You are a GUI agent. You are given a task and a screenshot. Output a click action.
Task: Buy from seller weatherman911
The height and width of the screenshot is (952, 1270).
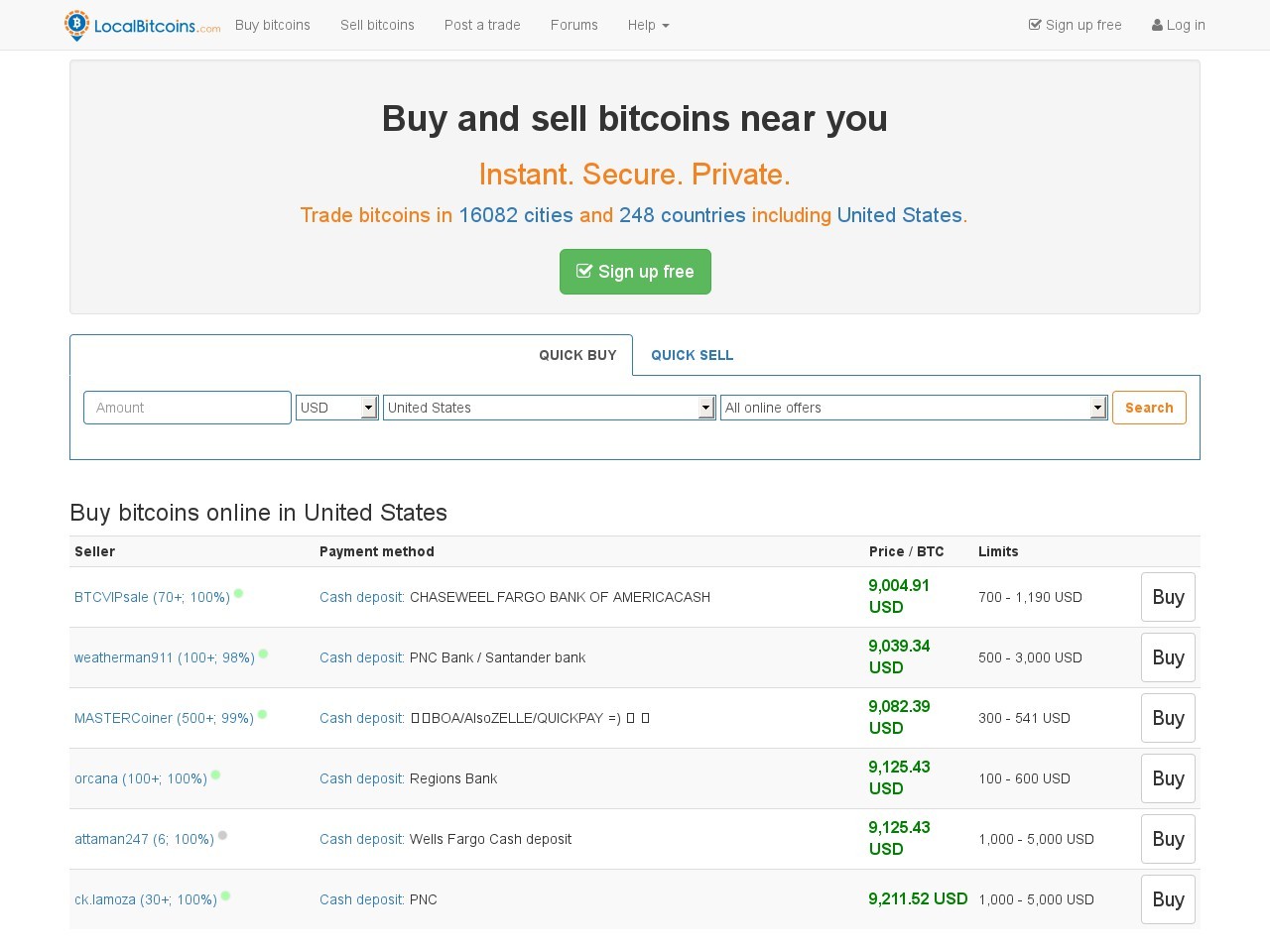click(x=1168, y=657)
